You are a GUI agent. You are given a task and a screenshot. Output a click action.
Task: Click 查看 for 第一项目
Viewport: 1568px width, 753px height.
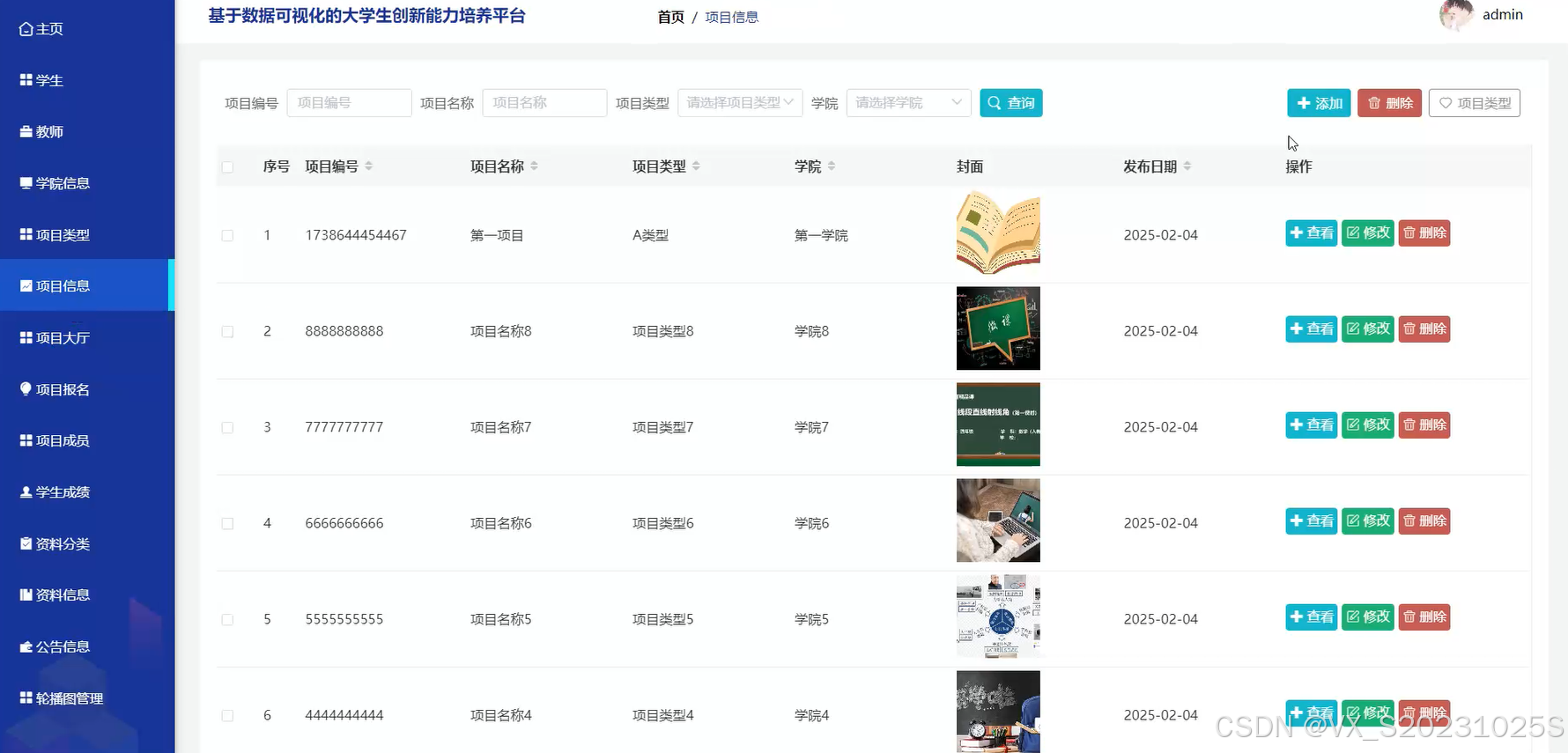click(1312, 233)
